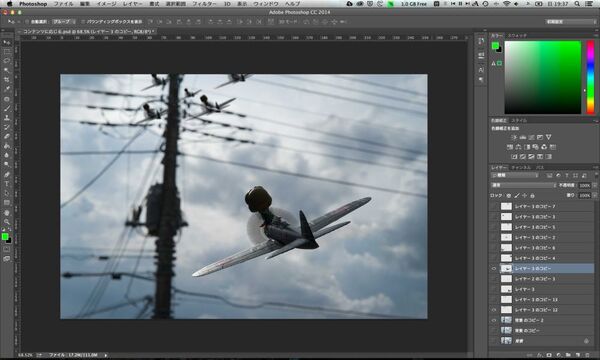
Task: Switch to the チャンネル tab
Action: (x=521, y=168)
